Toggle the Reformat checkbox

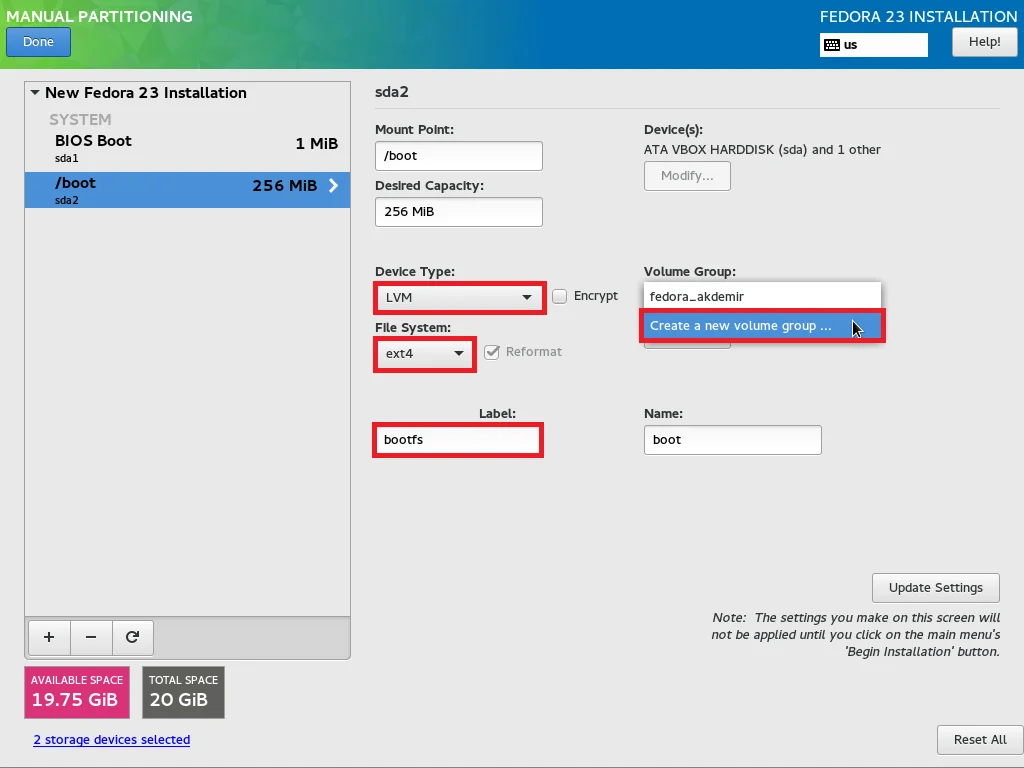492,353
